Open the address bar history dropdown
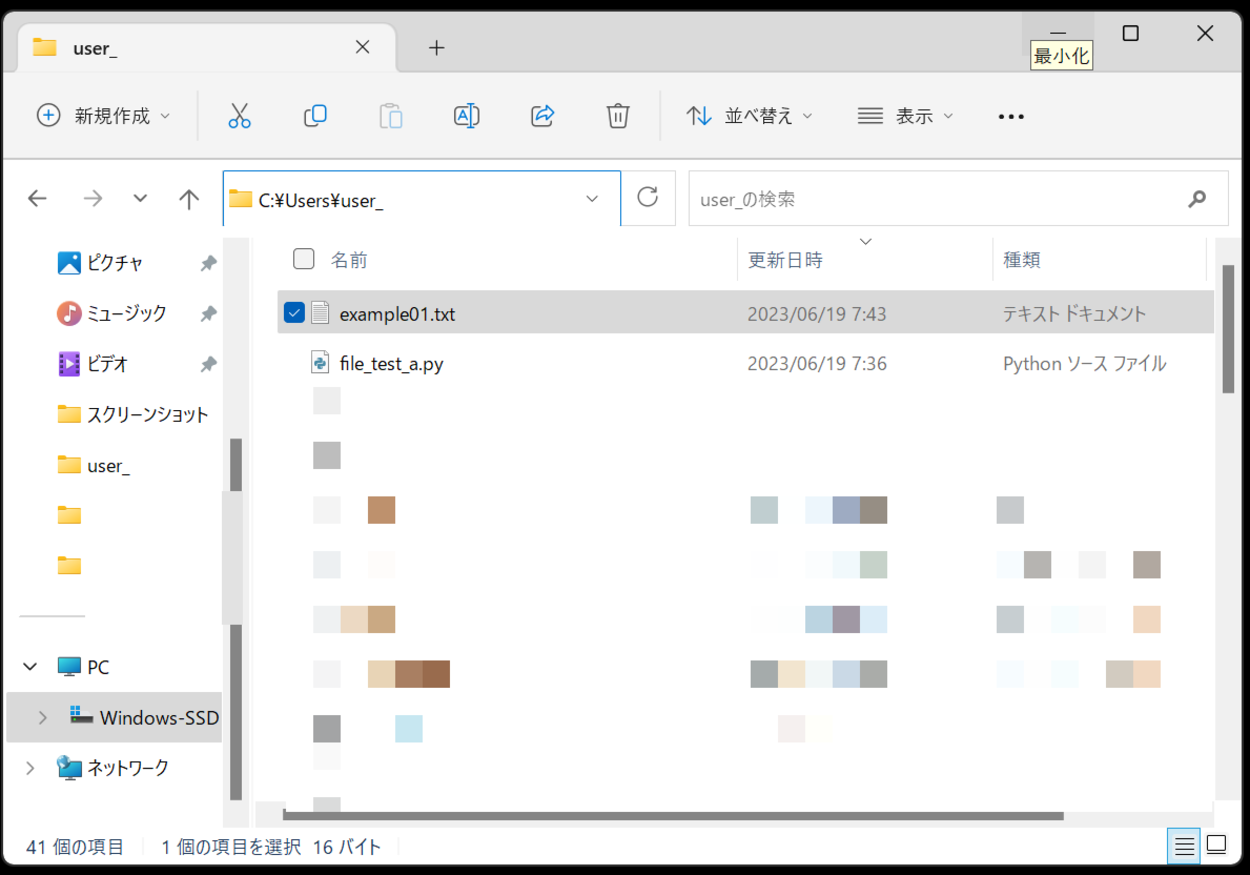 pyautogui.click(x=592, y=199)
